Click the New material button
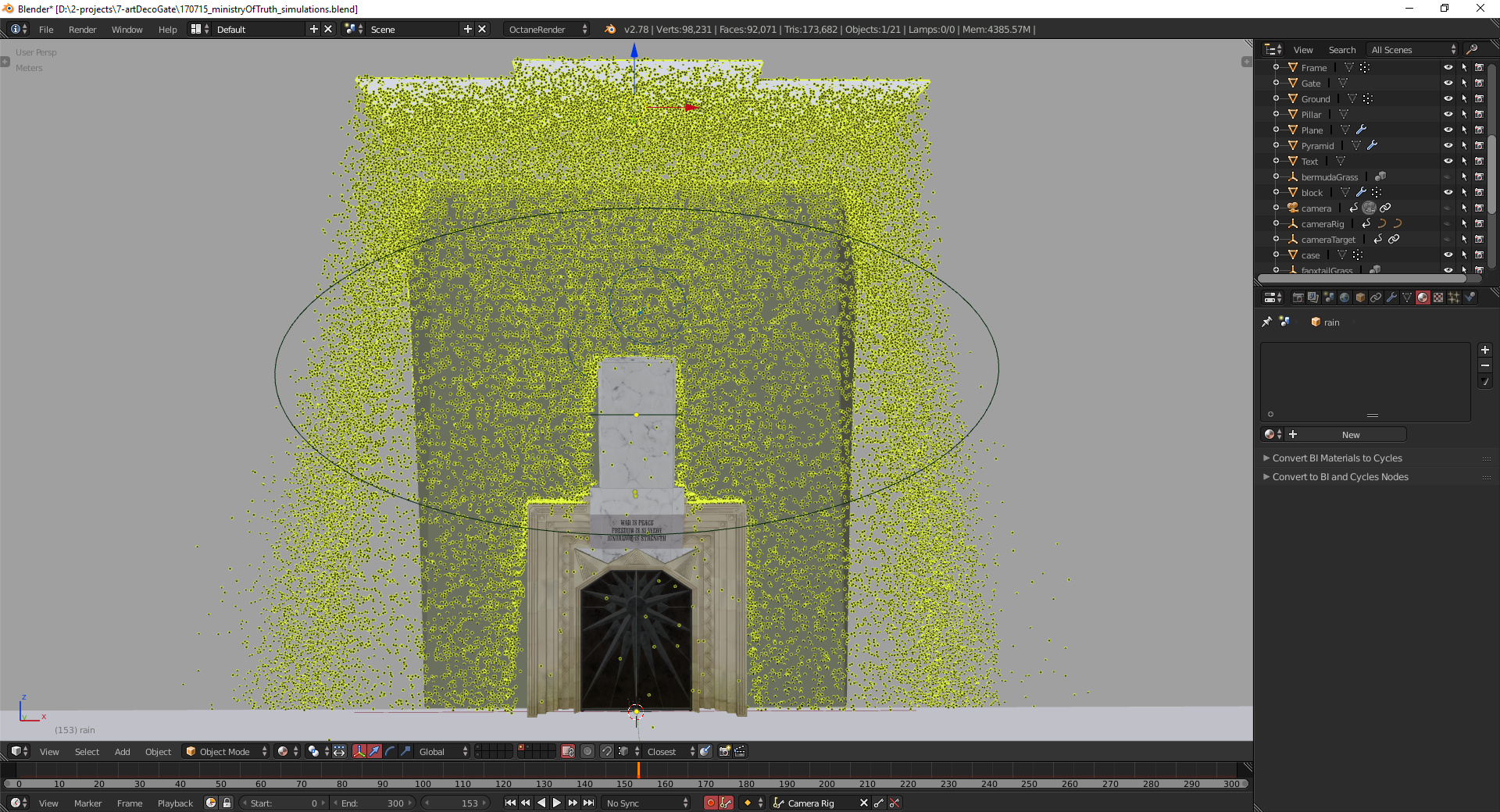The width and height of the screenshot is (1500, 812). (1351, 435)
